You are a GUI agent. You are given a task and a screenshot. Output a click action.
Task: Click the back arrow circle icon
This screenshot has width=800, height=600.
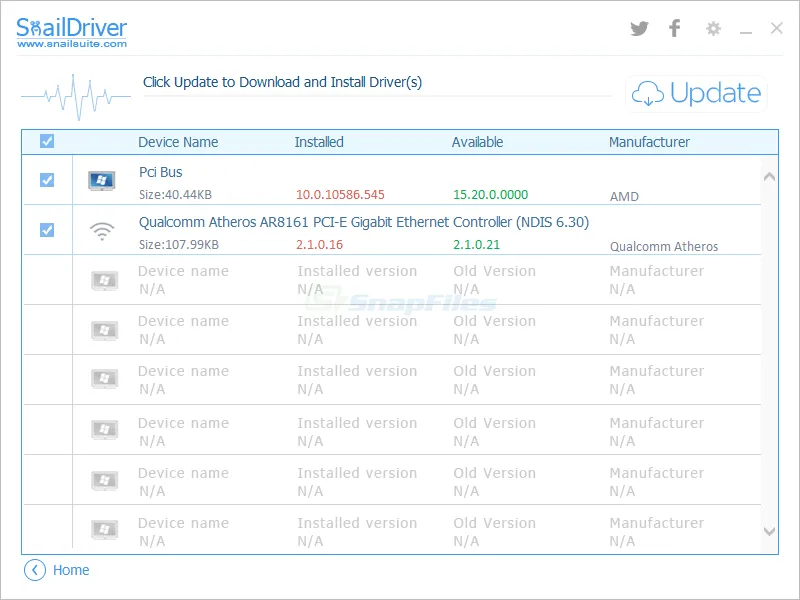click(35, 570)
